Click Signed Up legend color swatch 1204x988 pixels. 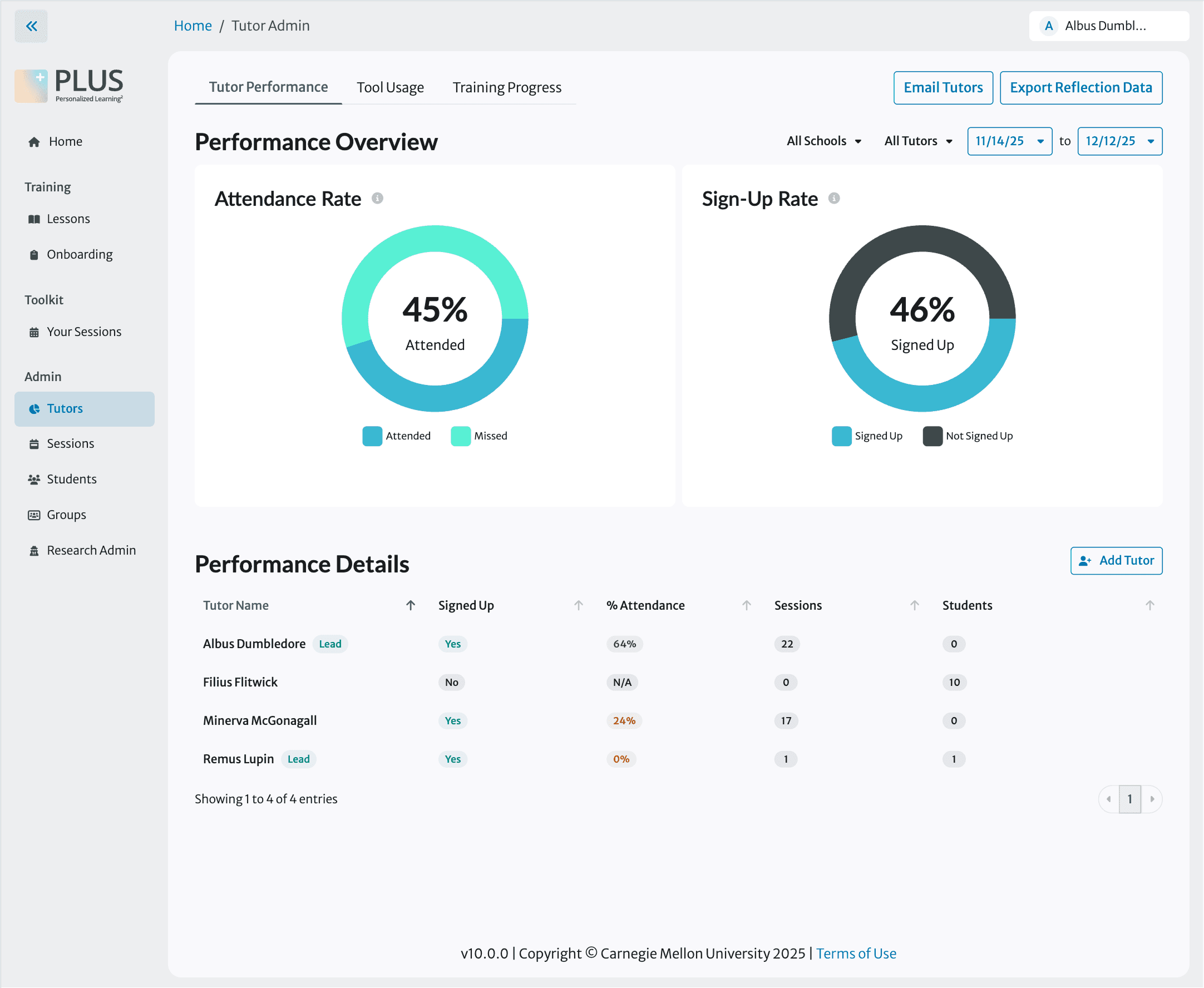[x=841, y=436]
